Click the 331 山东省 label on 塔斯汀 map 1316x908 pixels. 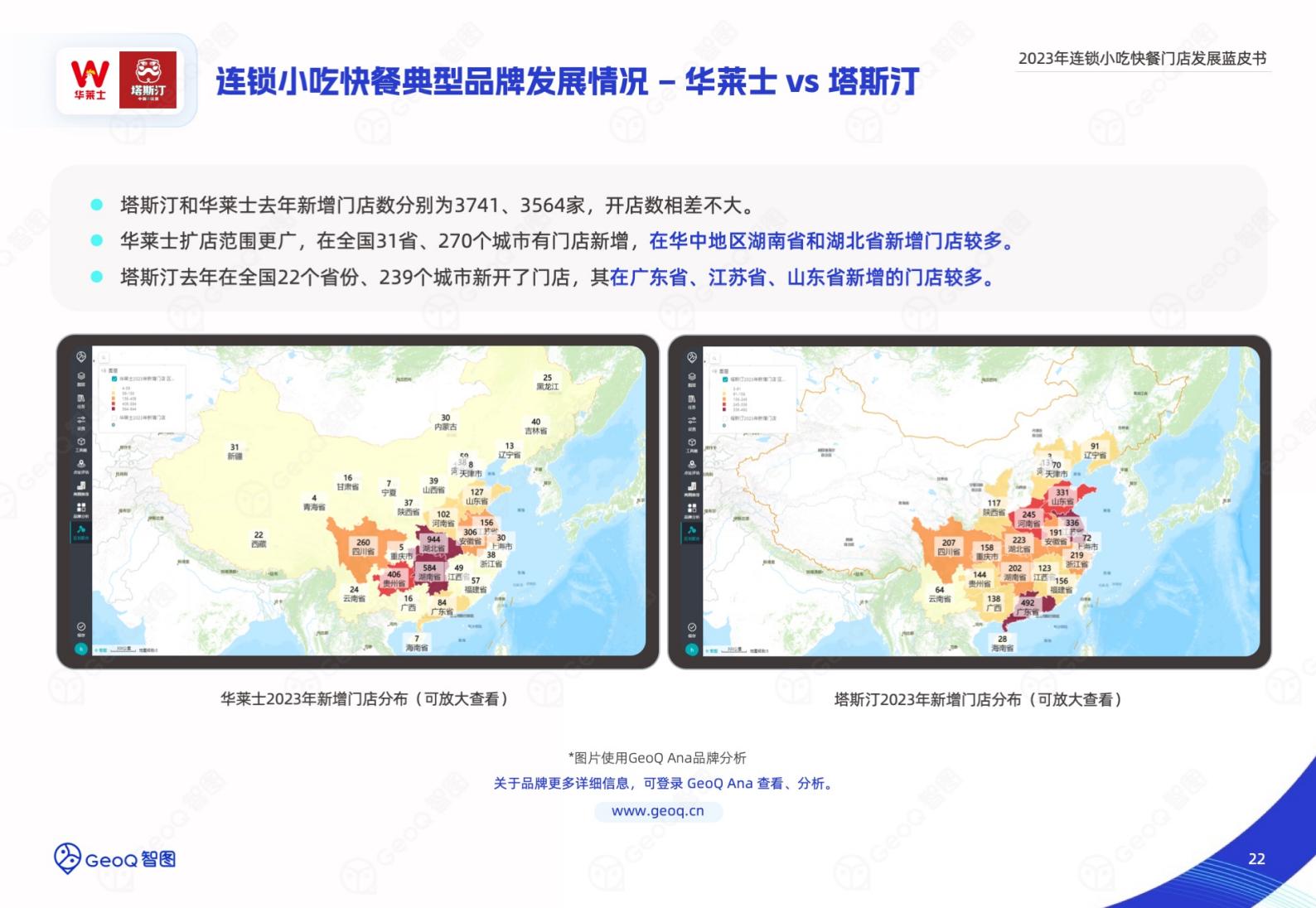[x=1062, y=497]
